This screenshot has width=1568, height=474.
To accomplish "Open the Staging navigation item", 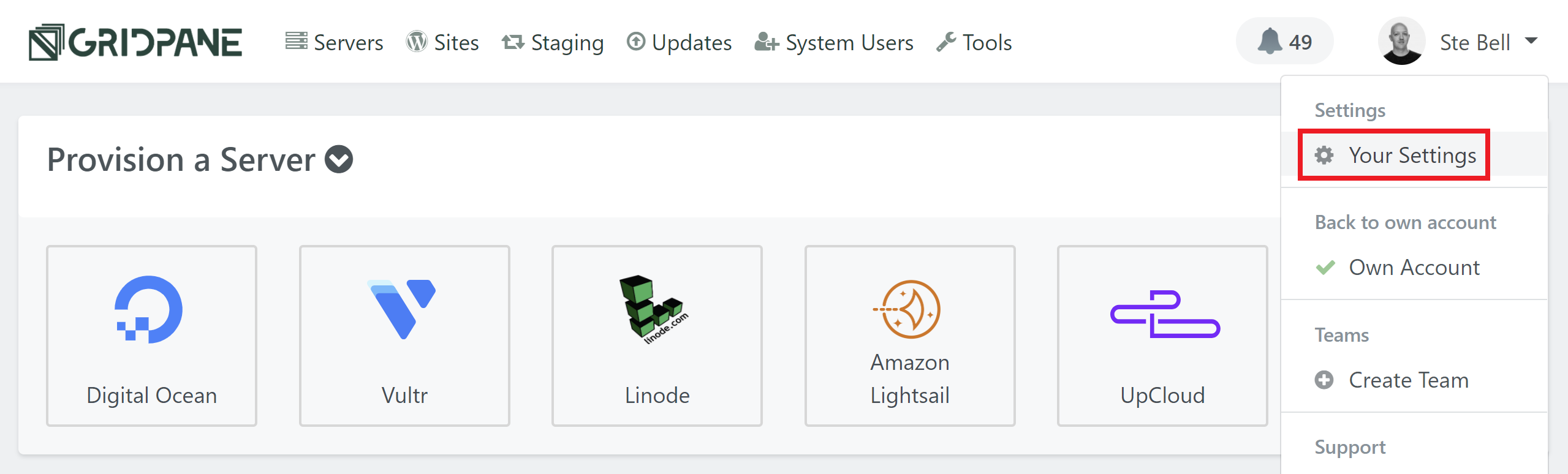I will click(x=553, y=42).
